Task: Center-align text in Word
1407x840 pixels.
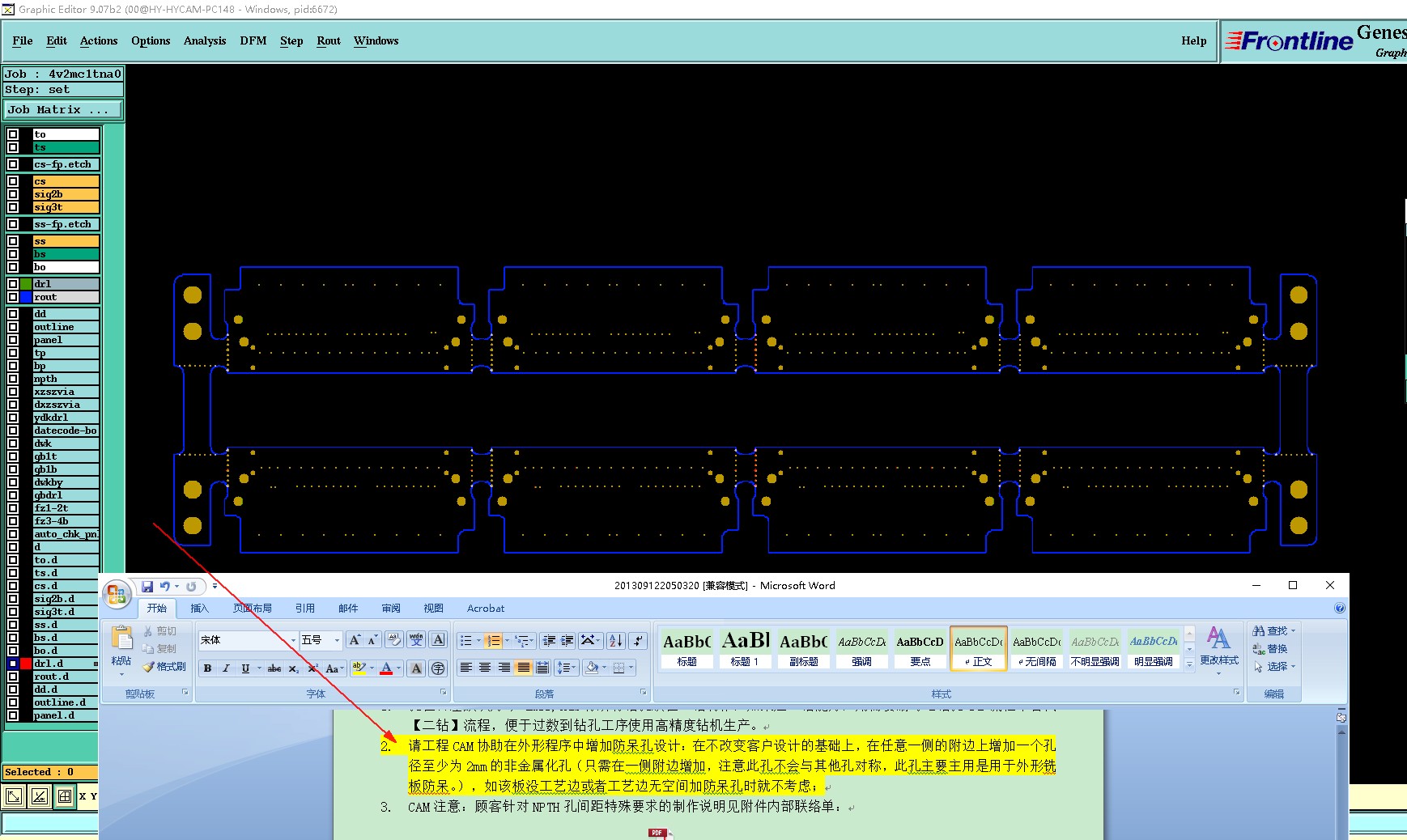Action: click(x=485, y=668)
